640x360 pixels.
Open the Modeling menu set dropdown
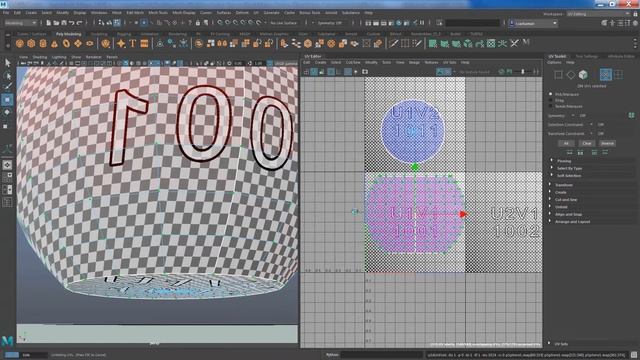pos(21,23)
